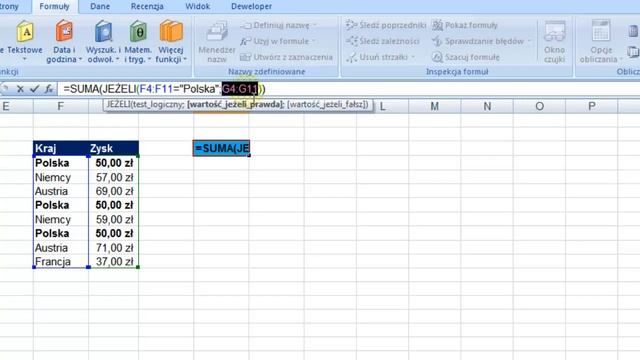Image resolution: width=640 pixels, height=360 pixels.
Task: Switch to the Recenzja tab
Action: (x=147, y=7)
